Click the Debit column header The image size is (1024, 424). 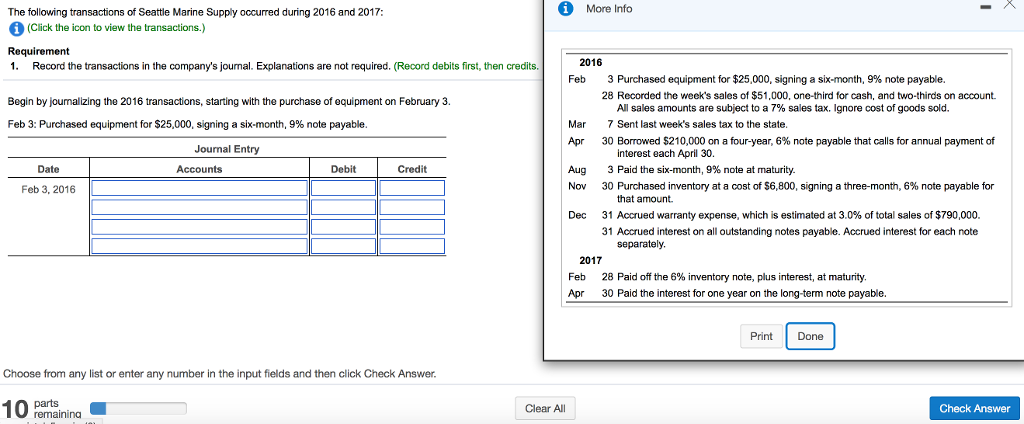coord(344,169)
